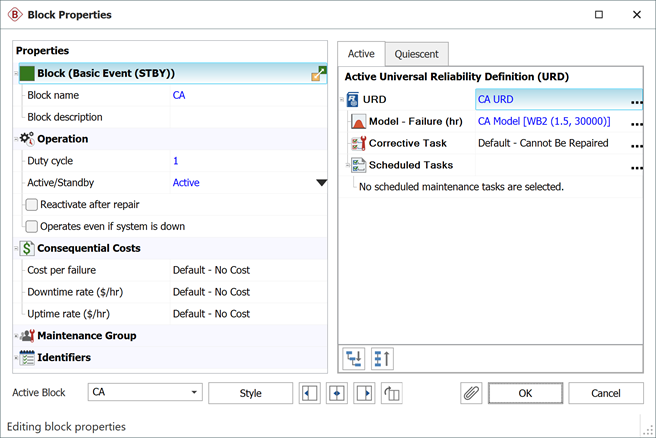Expand the Maintenance Group section
The image size is (656, 438).
click(x=18, y=336)
